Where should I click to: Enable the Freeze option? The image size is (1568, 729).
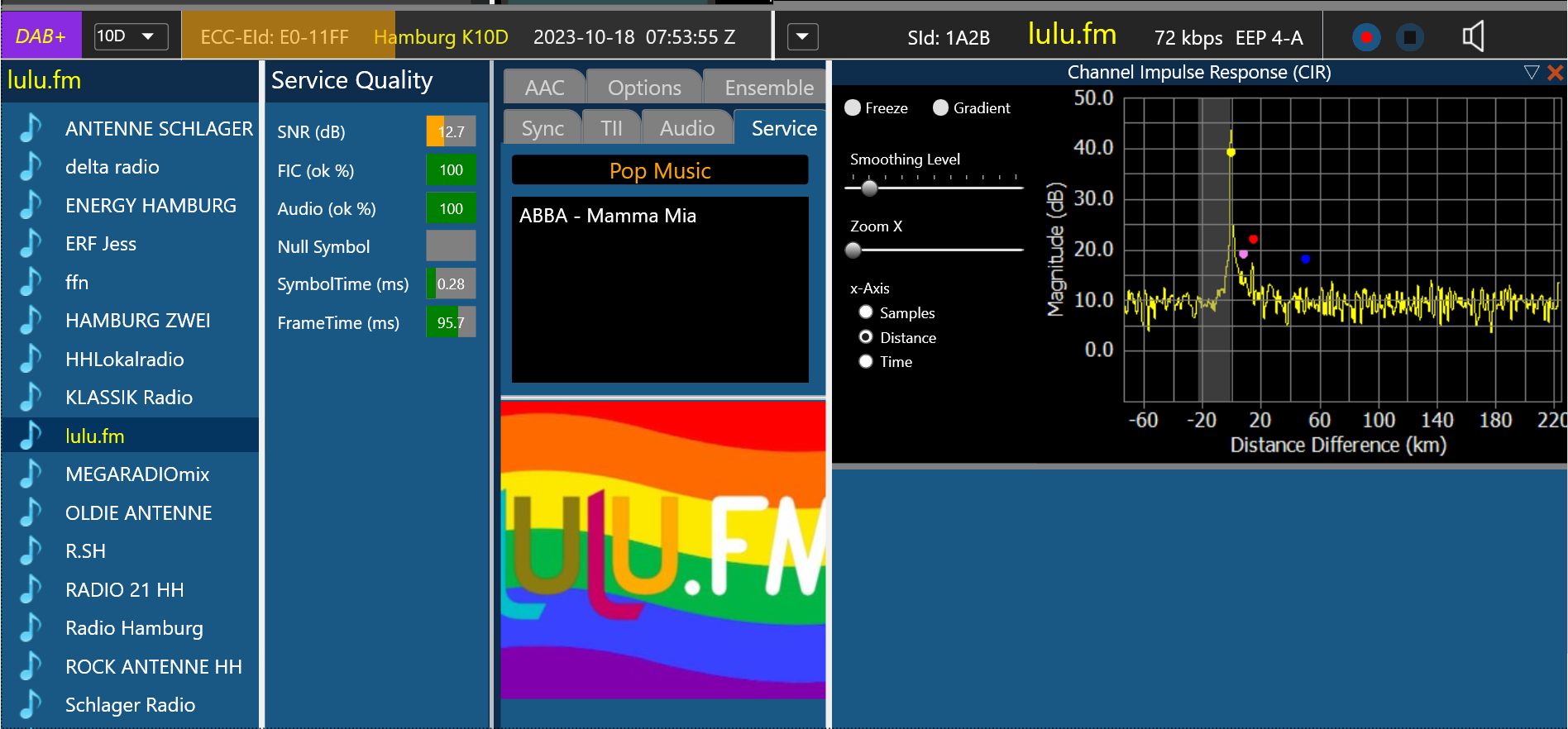click(x=853, y=108)
